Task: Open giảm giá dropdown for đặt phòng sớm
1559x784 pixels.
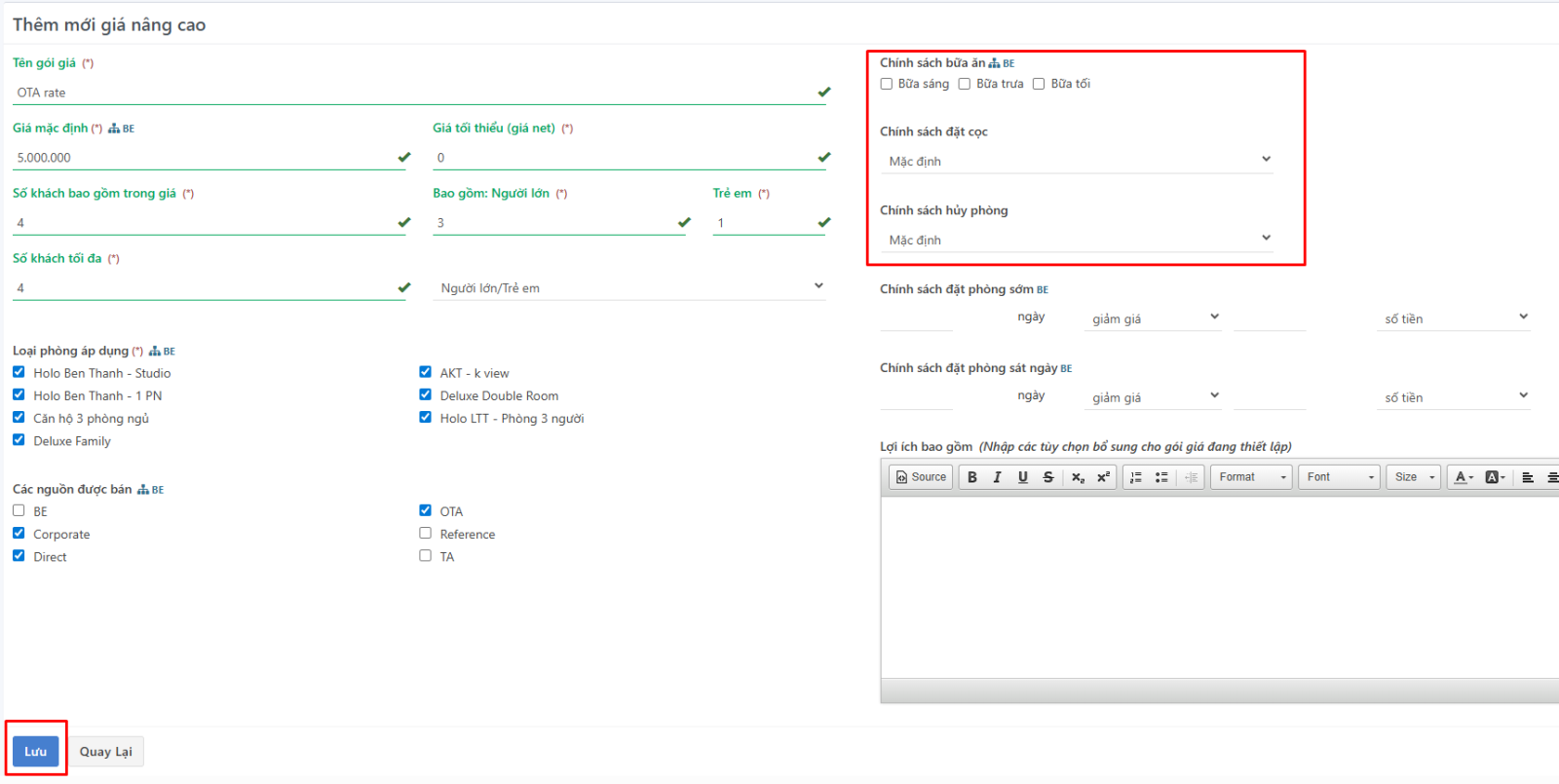Action: click(1153, 318)
